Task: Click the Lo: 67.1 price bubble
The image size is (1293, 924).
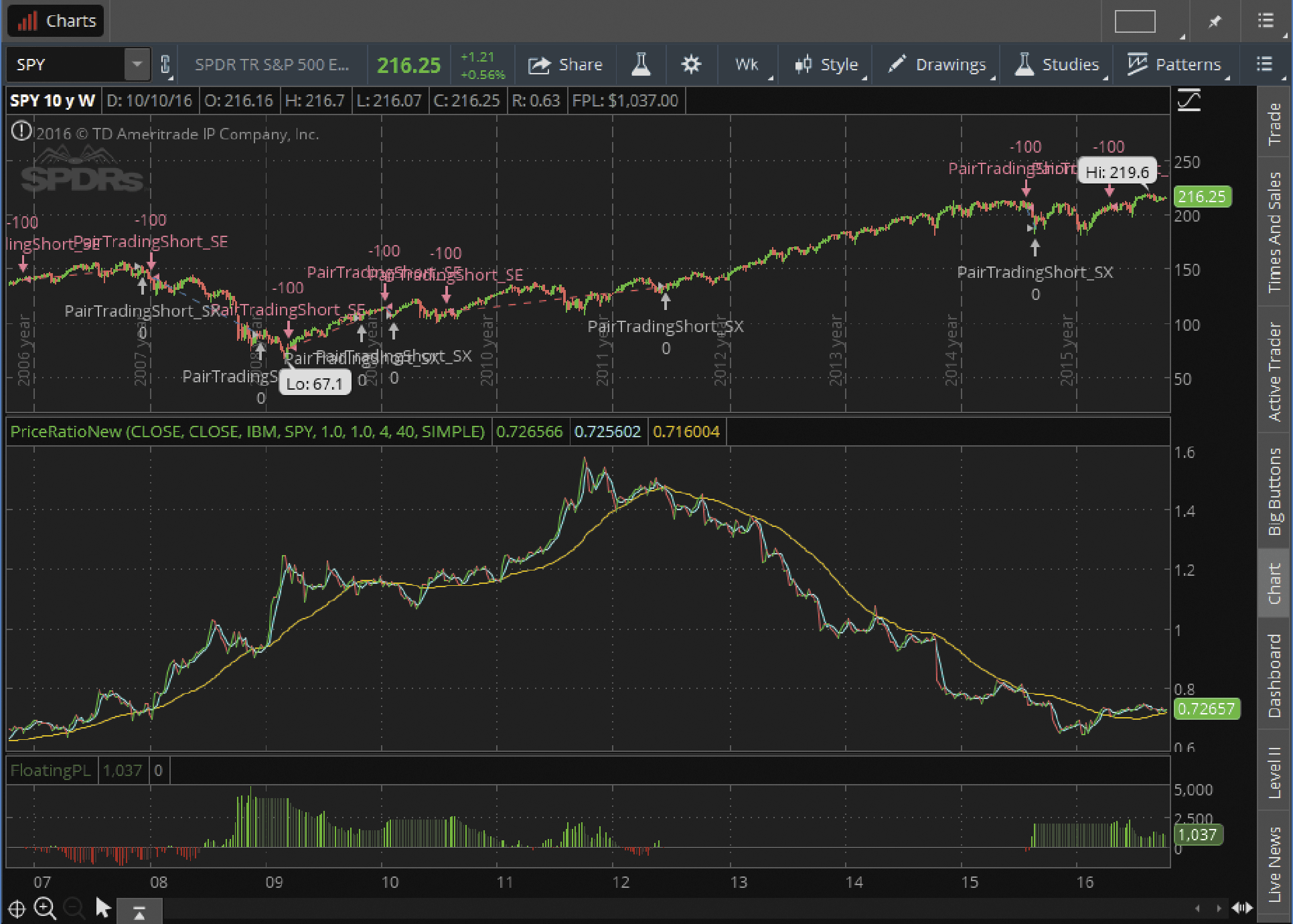Action: (315, 384)
